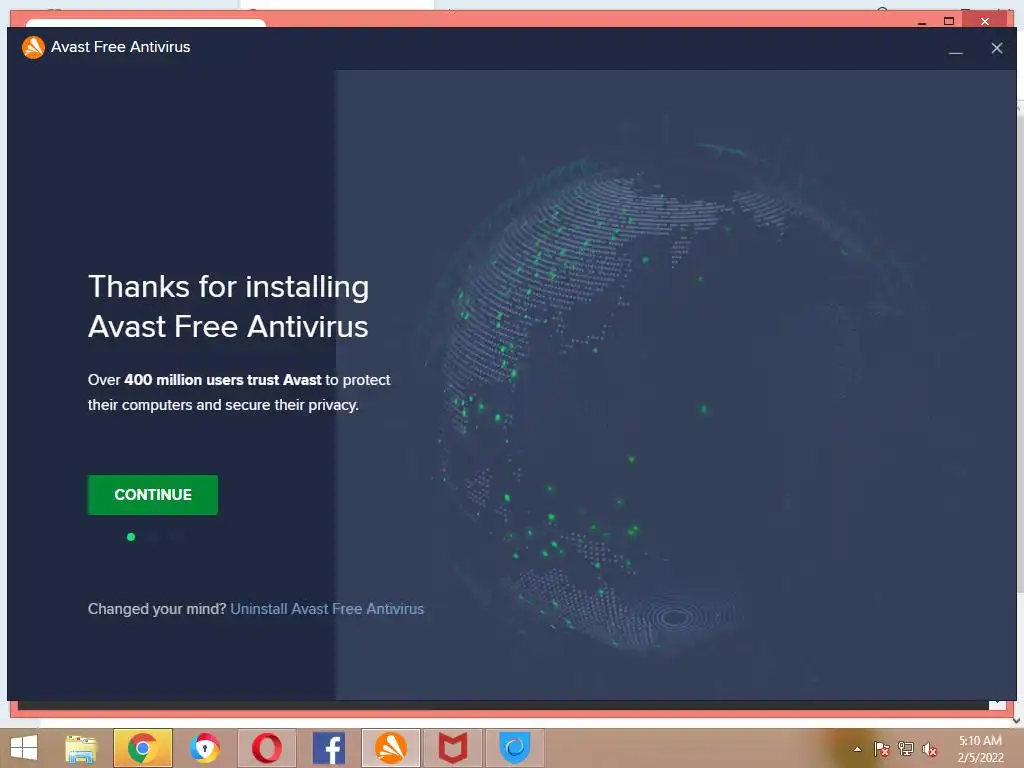The image size is (1024, 768).
Task: Show hidden system tray icons
Action: tap(857, 749)
